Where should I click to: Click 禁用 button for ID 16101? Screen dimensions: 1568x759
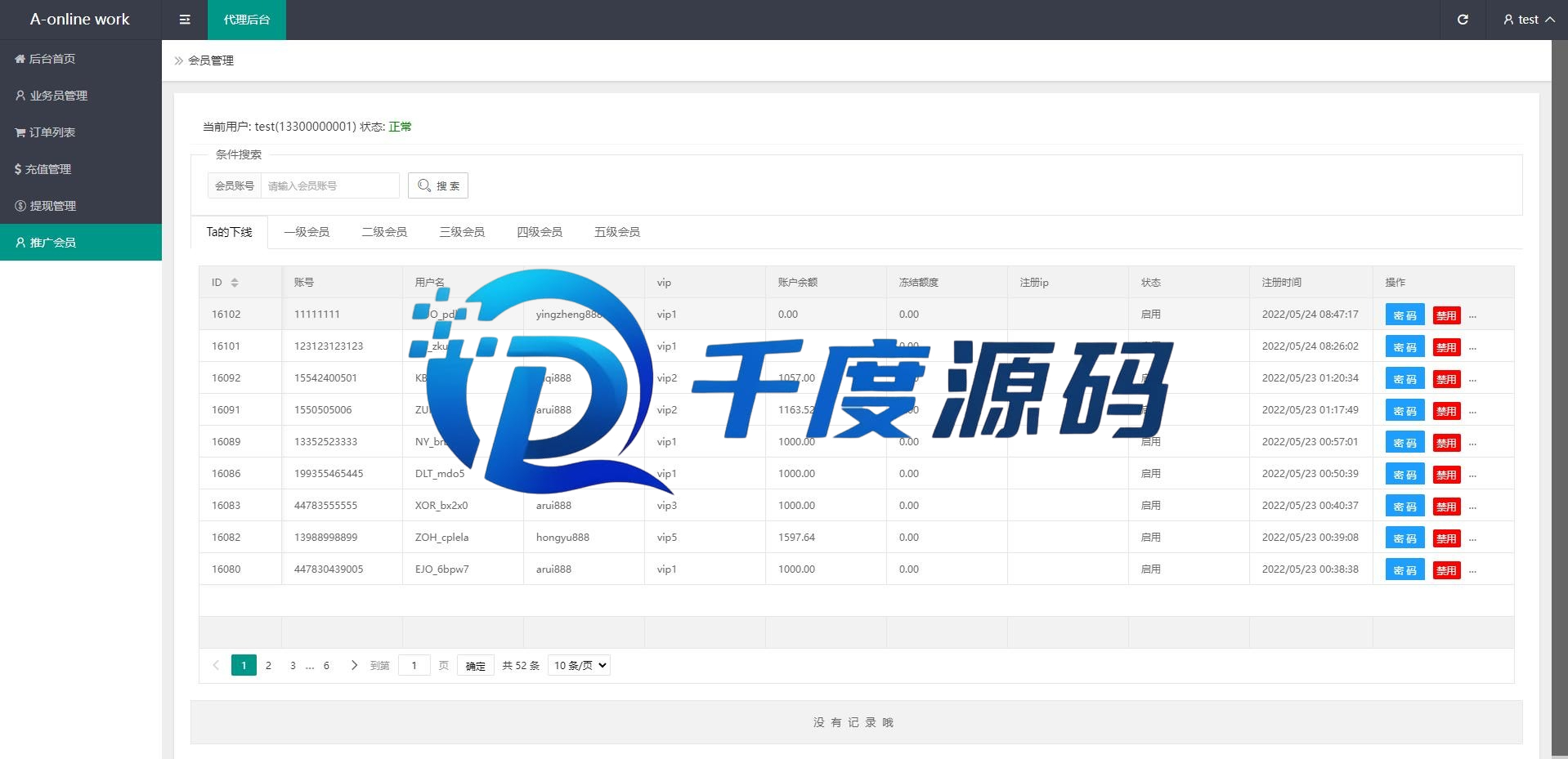click(1446, 347)
